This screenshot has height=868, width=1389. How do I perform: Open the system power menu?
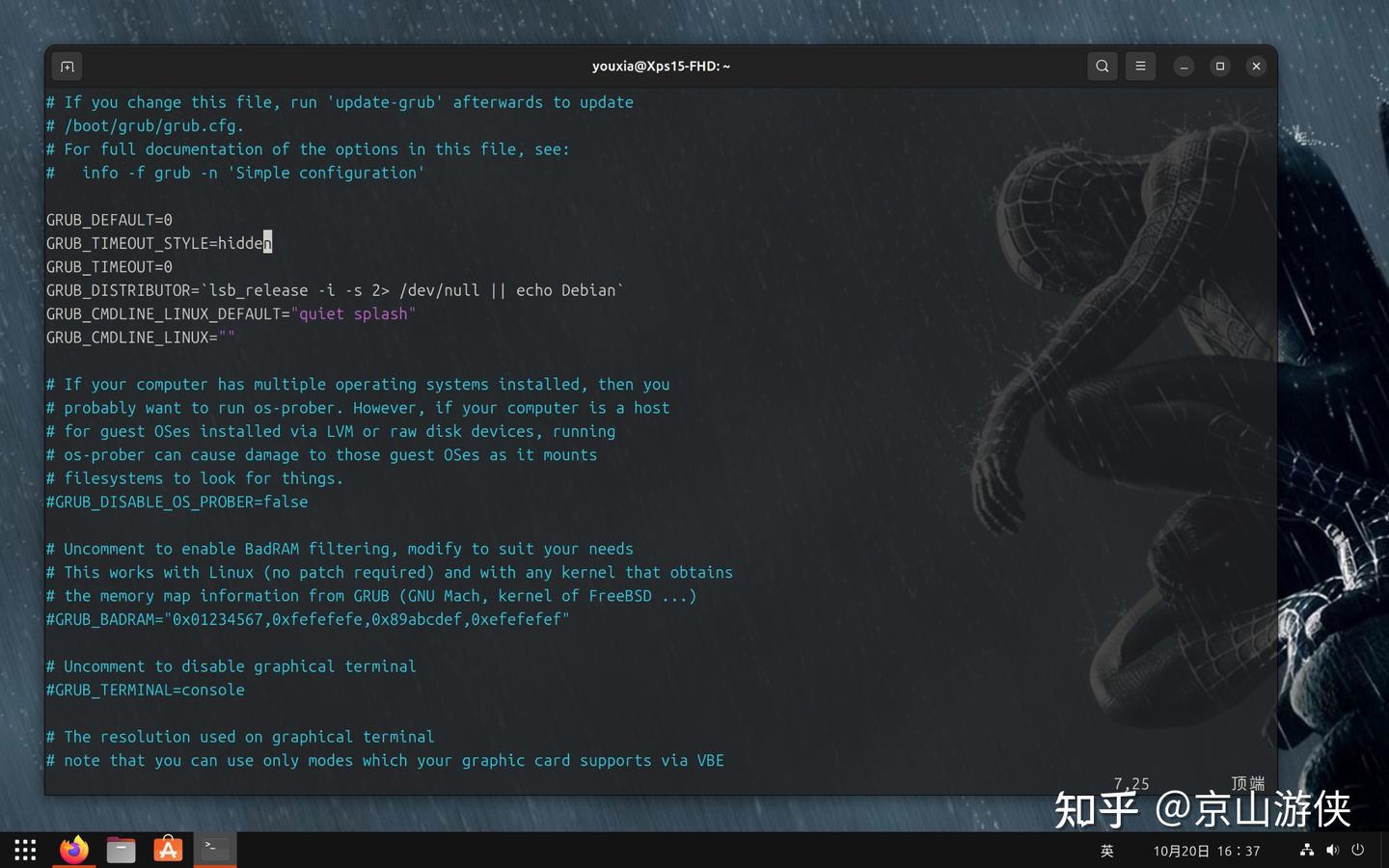coord(1360,852)
